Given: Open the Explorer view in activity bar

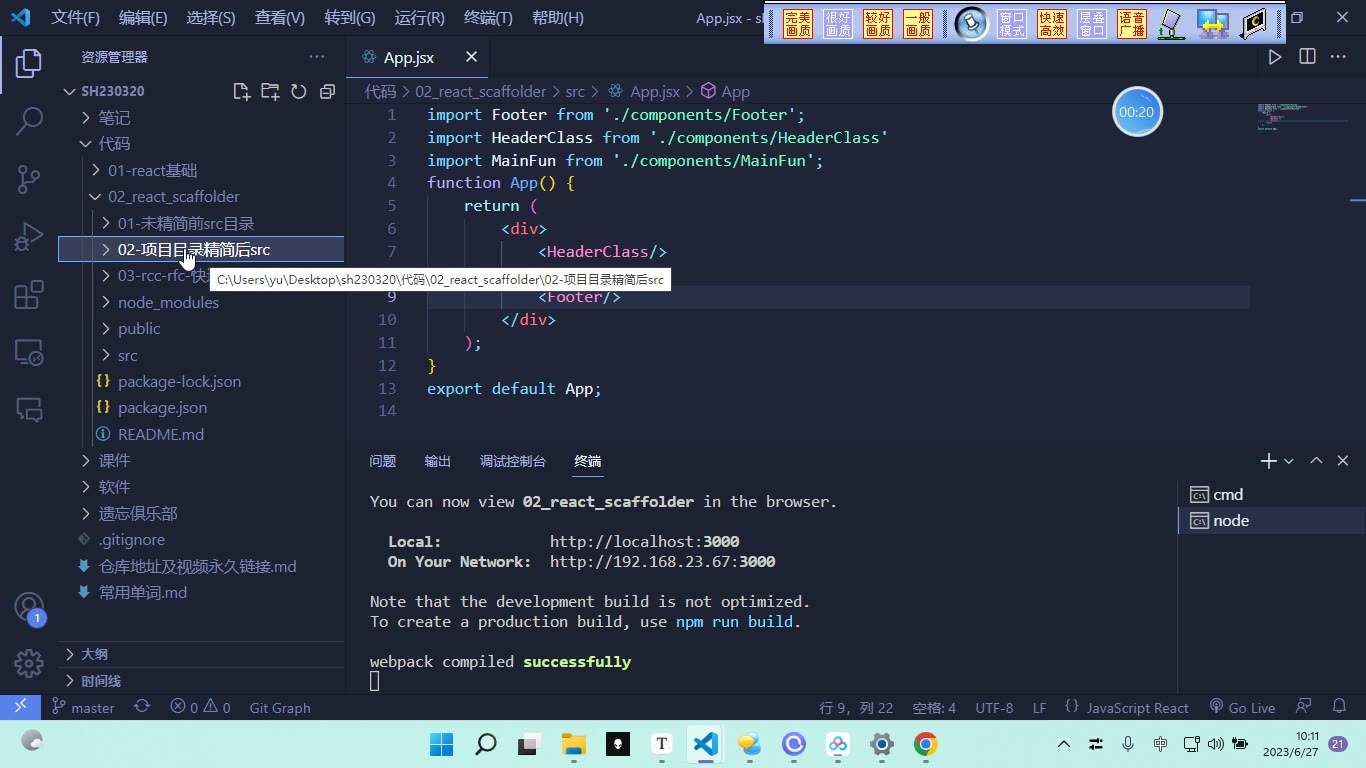Looking at the screenshot, I should (29, 63).
